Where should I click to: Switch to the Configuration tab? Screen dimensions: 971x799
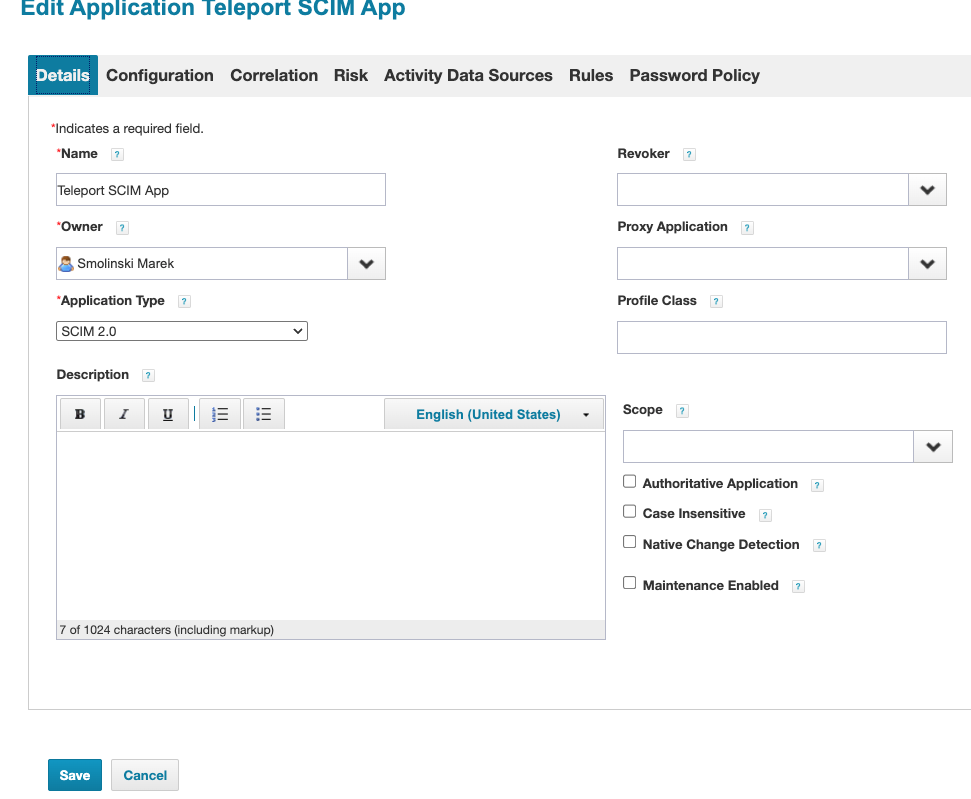tap(160, 76)
